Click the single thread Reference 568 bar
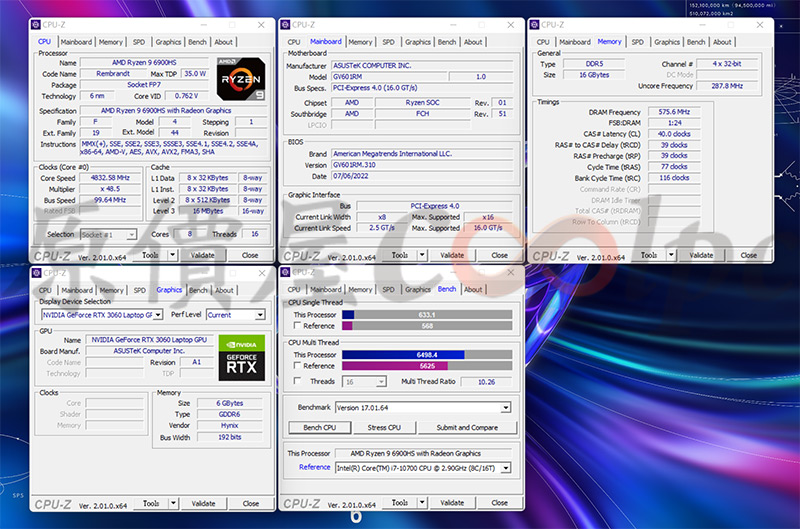This screenshot has height=529, width=800. point(427,325)
